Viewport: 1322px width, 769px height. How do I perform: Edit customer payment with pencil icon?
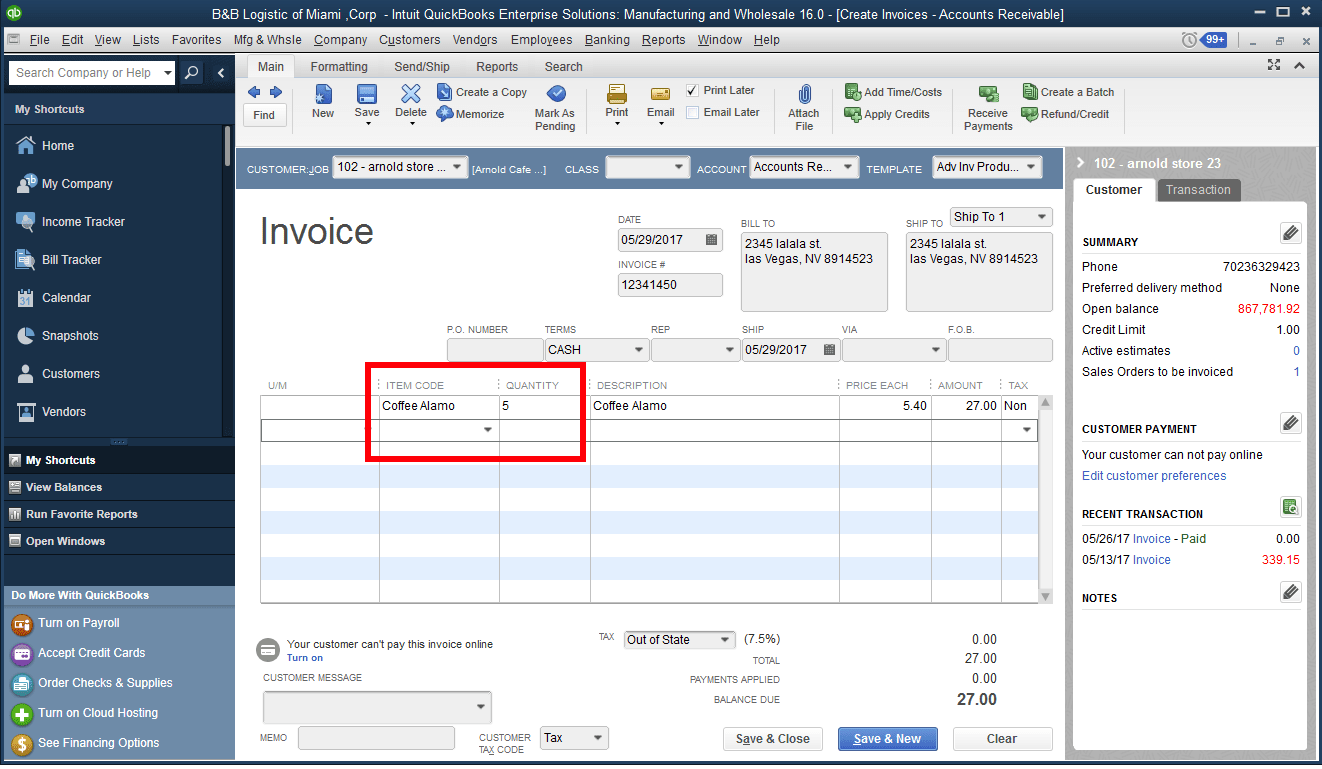point(1290,422)
